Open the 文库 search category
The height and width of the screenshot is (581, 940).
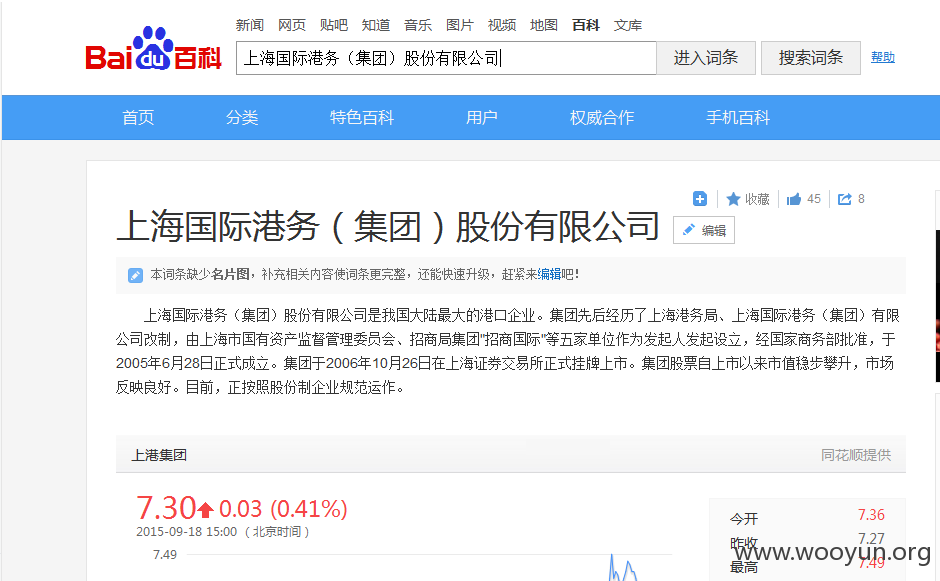pos(628,25)
